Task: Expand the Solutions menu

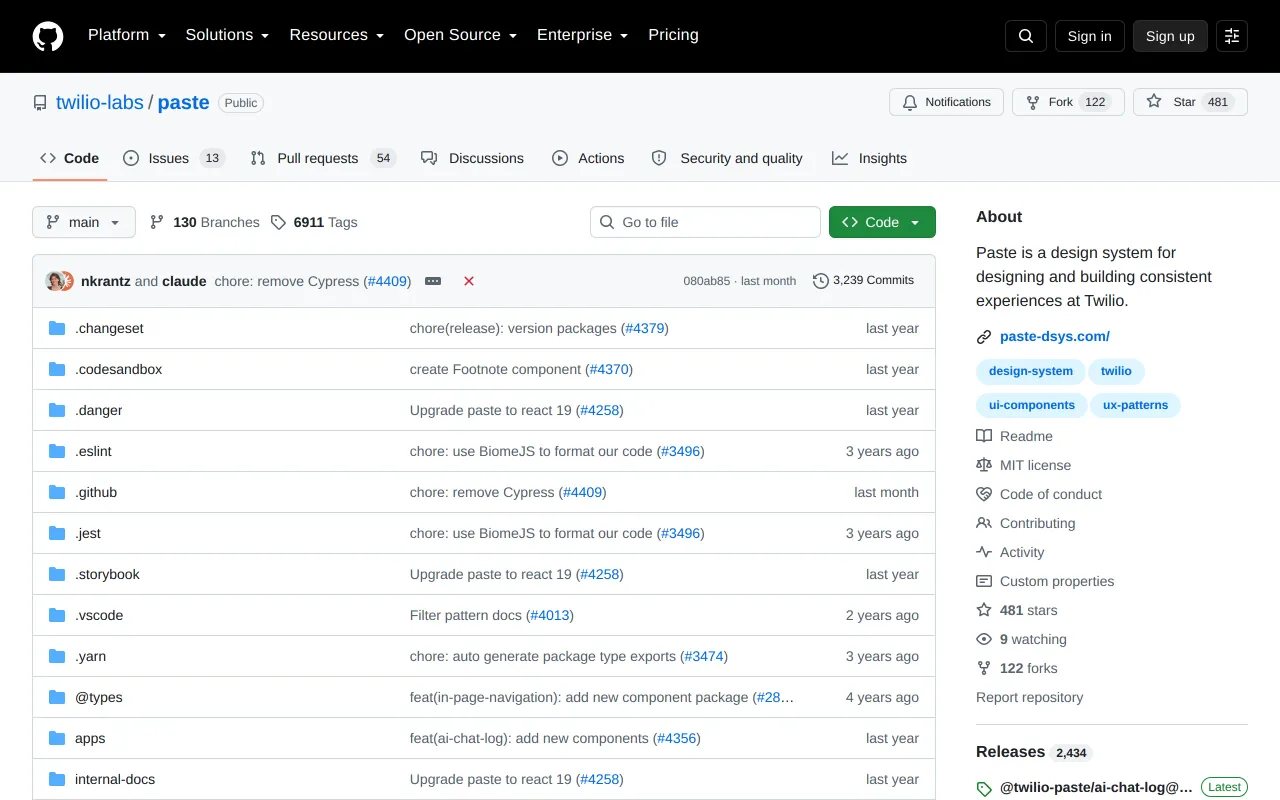Action: click(228, 35)
